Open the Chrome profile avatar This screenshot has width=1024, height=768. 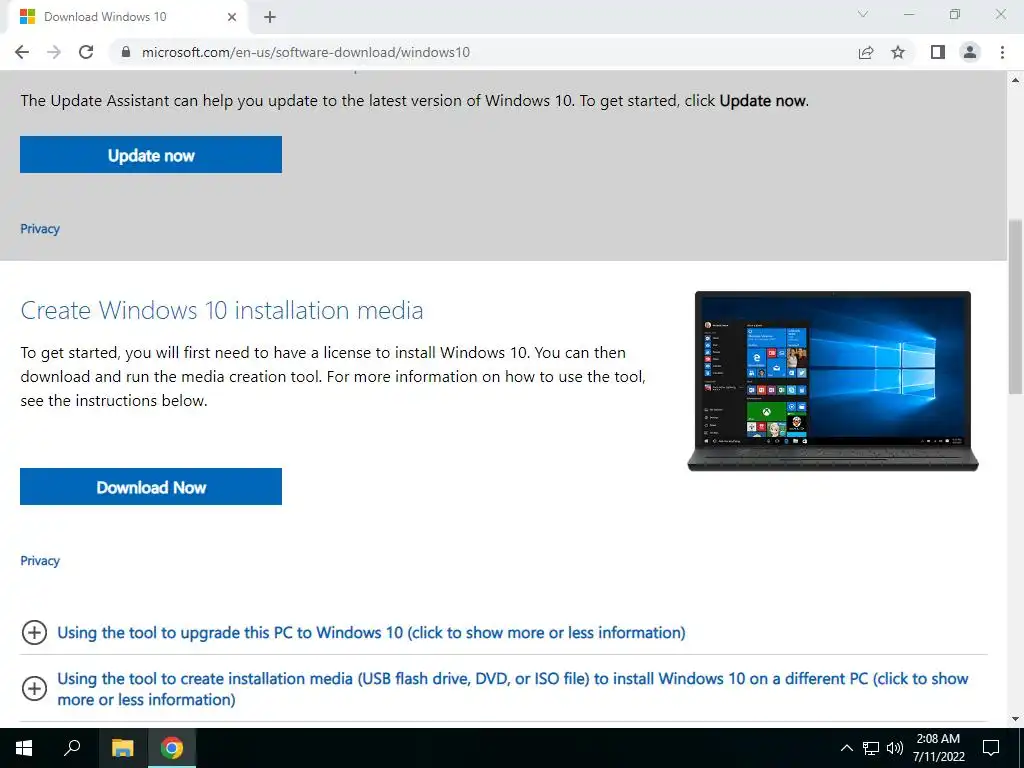tap(970, 52)
